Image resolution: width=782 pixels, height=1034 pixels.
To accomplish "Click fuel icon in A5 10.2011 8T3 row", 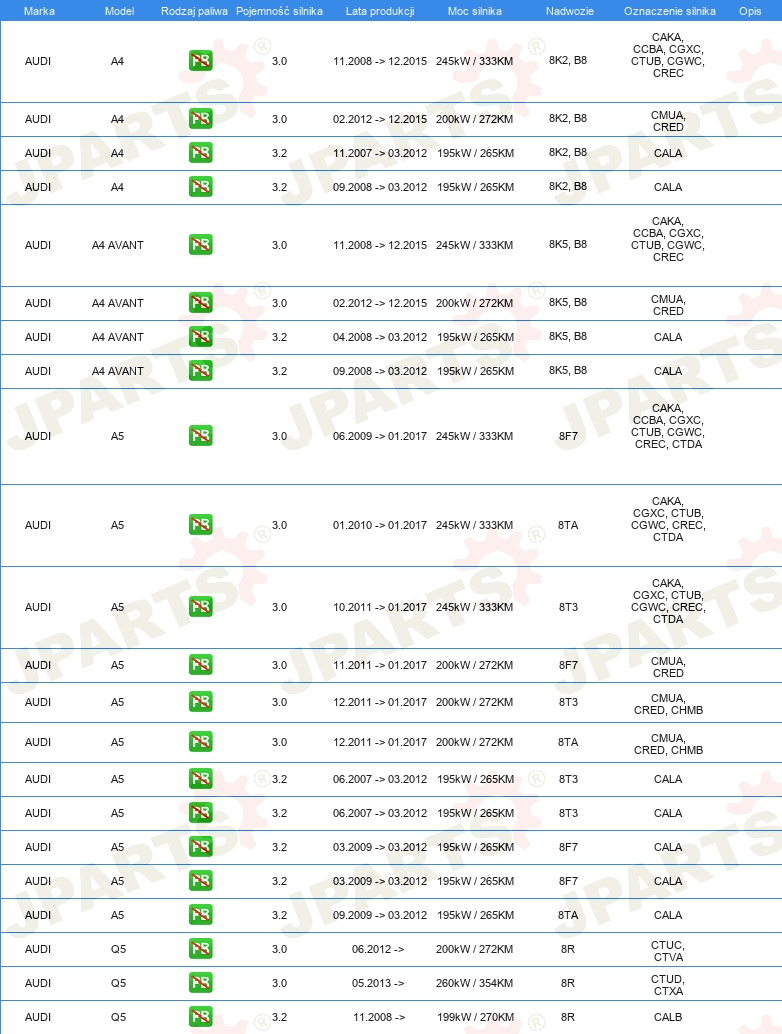I will [200, 607].
